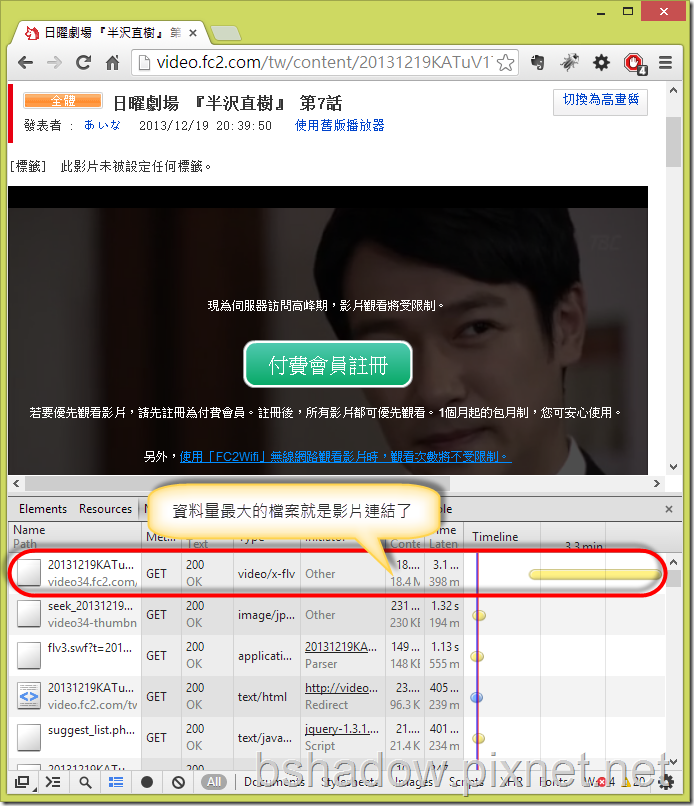Select the All network filter
This screenshot has width=694, height=806.
[x=214, y=782]
